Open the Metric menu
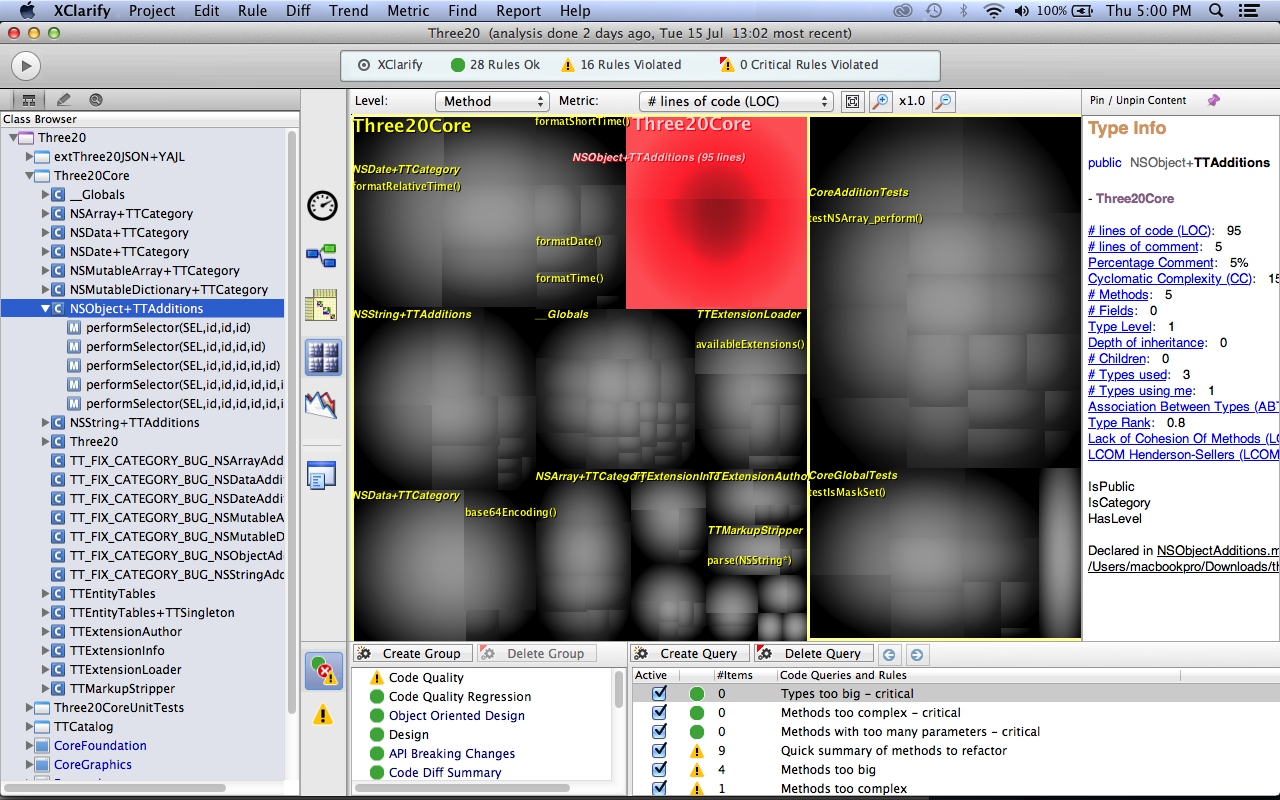1280x800 pixels. (x=408, y=11)
